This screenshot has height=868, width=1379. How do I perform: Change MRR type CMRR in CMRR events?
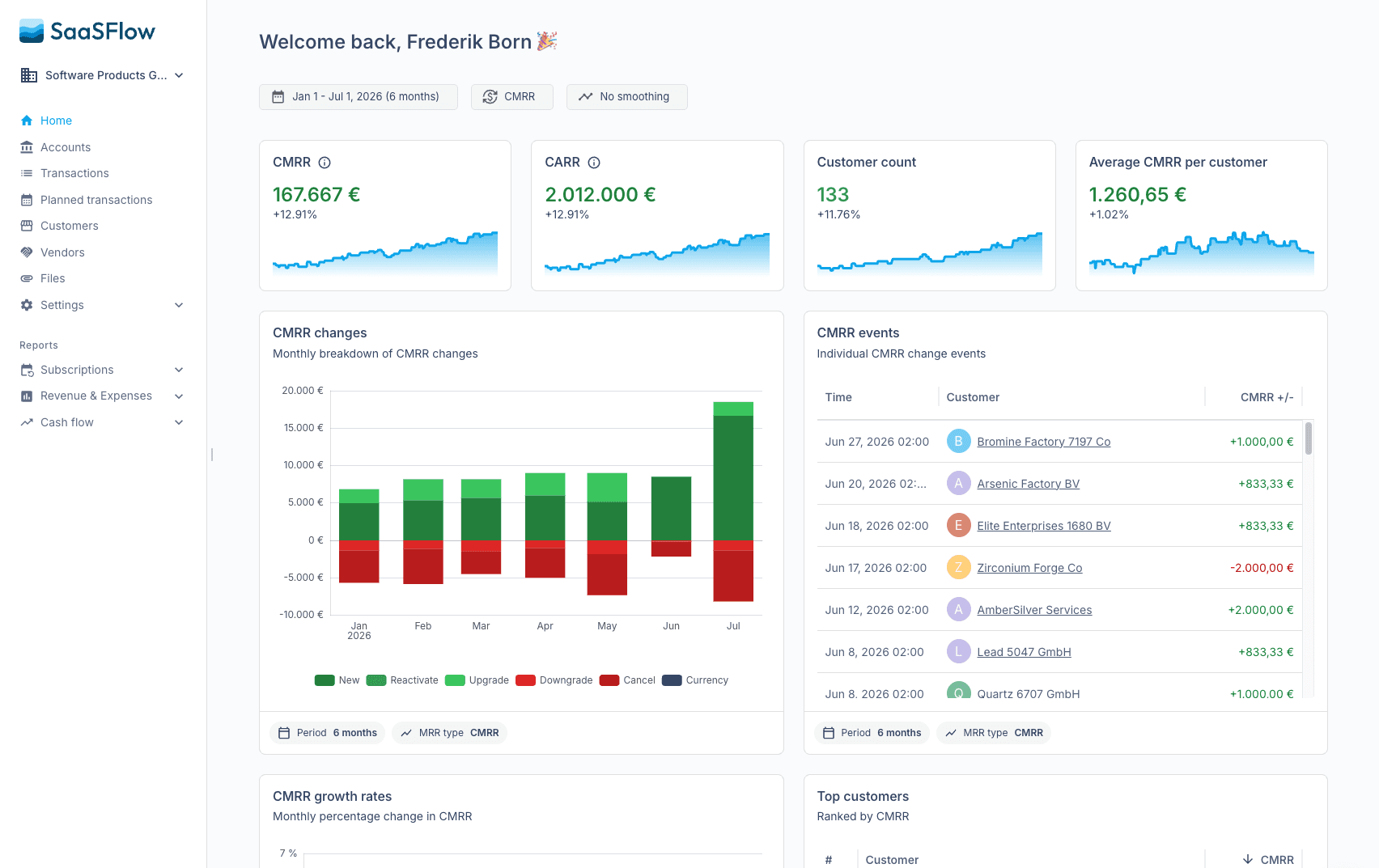(994, 733)
